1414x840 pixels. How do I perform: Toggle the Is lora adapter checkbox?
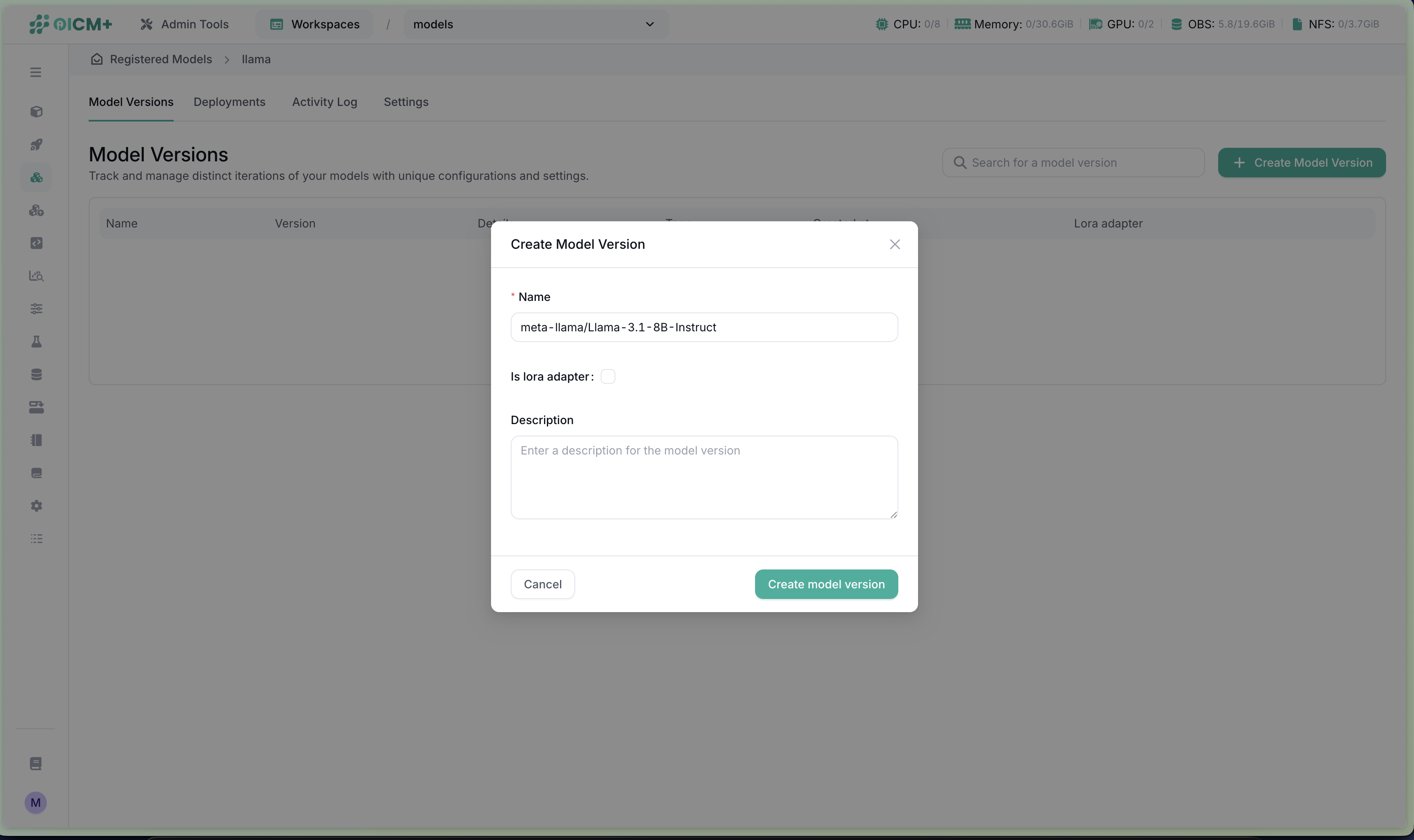click(608, 376)
